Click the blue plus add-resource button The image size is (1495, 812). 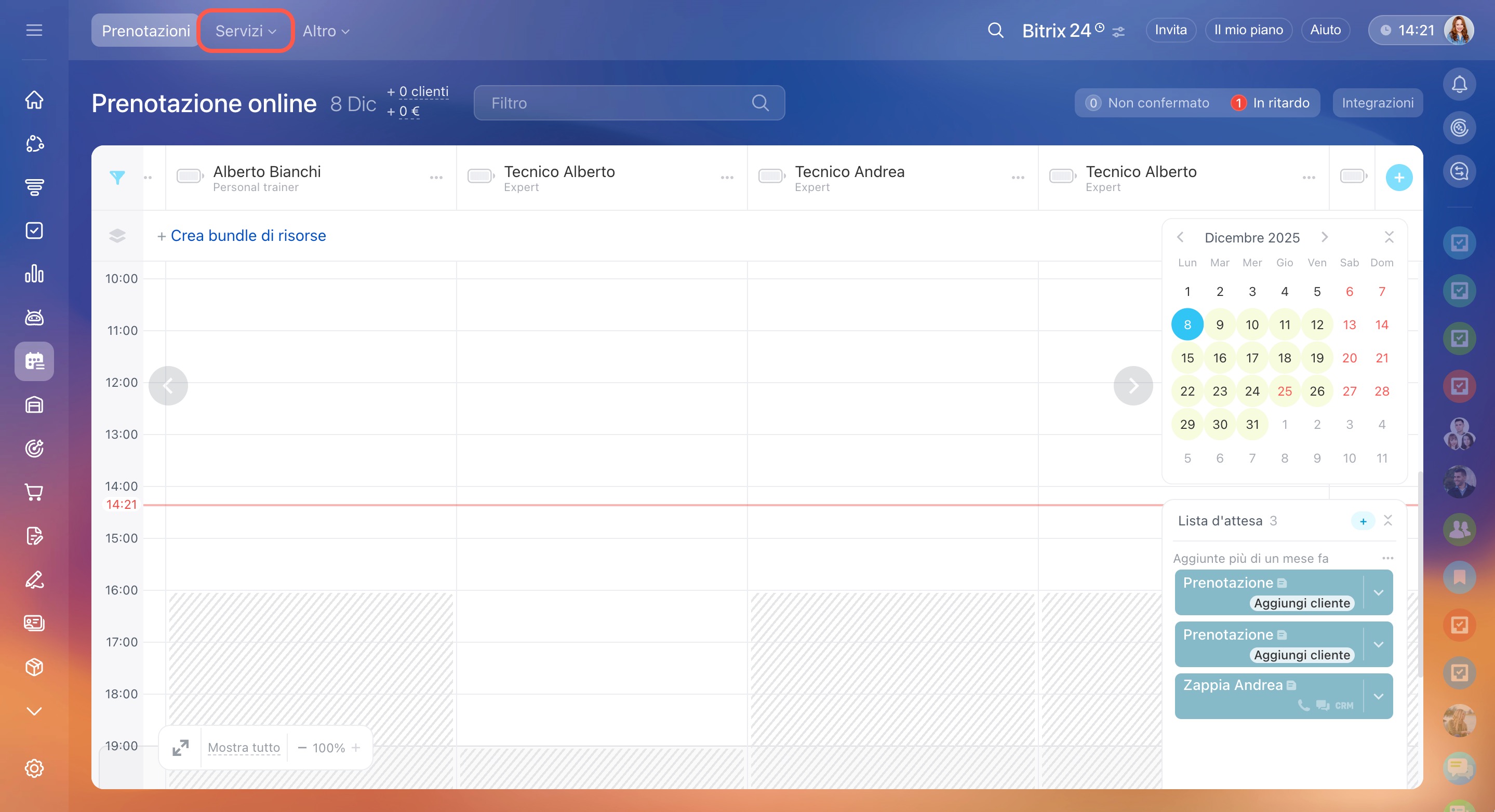1398,178
